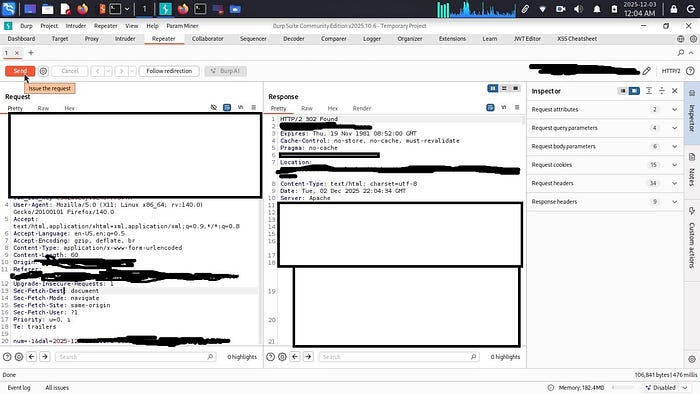Click Request search input field

click(x=135, y=357)
